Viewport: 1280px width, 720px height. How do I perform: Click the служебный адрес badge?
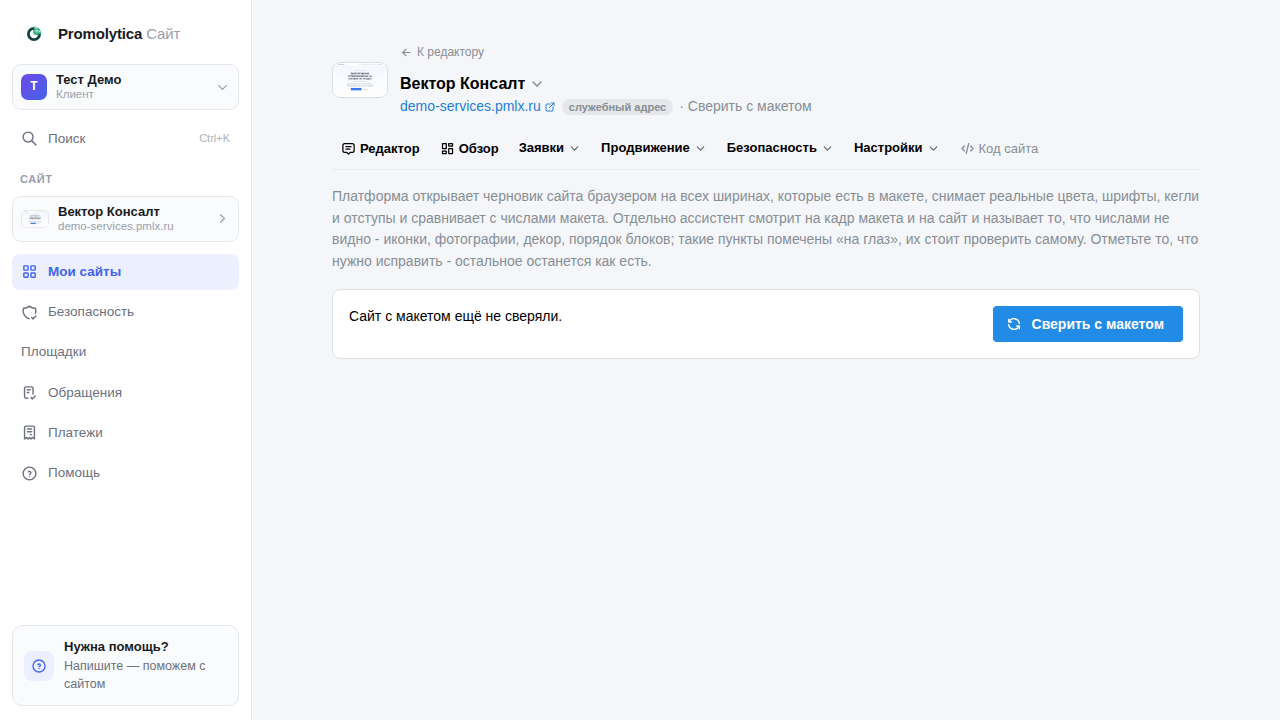coord(617,107)
